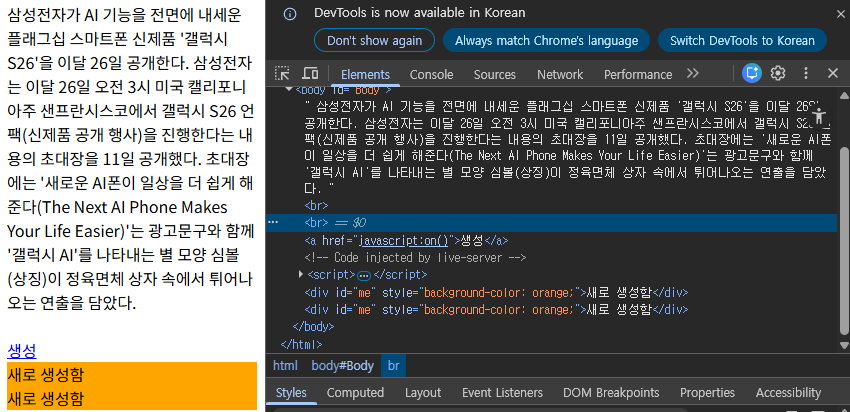Click body#Body in the breadcrumb bar
This screenshot has height=412, width=850.
(343, 365)
